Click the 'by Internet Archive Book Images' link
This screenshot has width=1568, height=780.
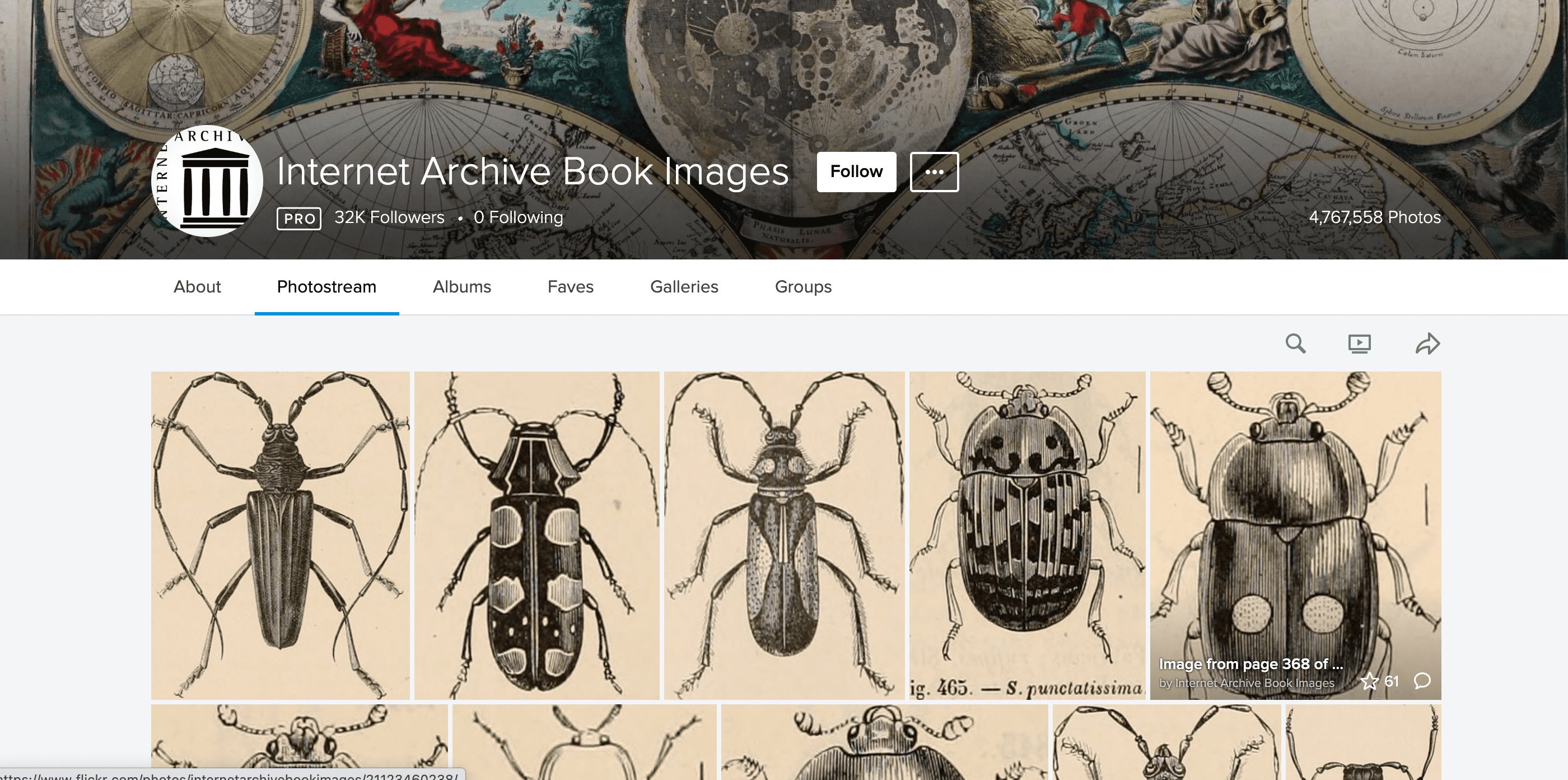click(1246, 683)
